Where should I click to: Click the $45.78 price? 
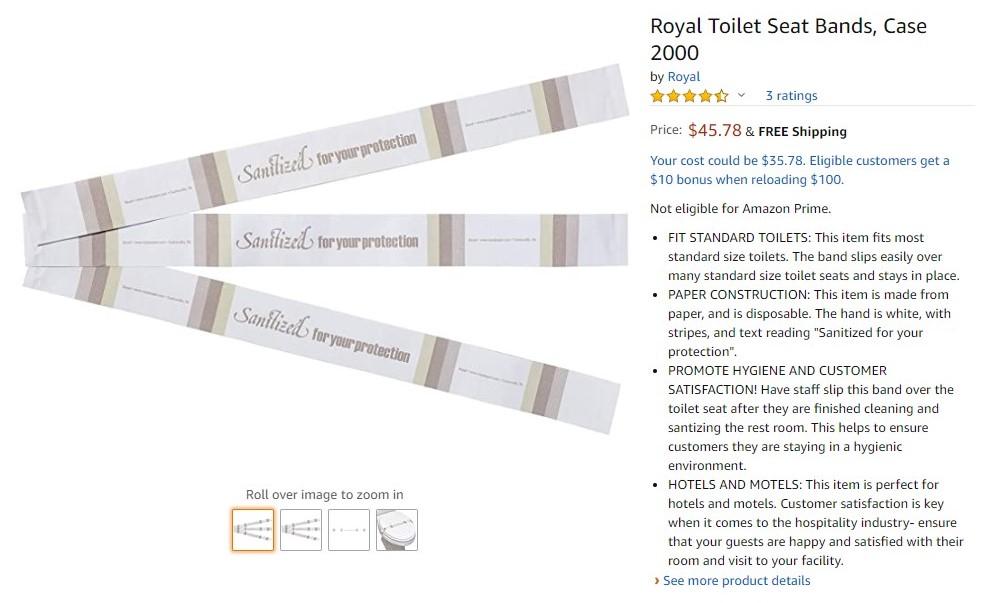715,130
